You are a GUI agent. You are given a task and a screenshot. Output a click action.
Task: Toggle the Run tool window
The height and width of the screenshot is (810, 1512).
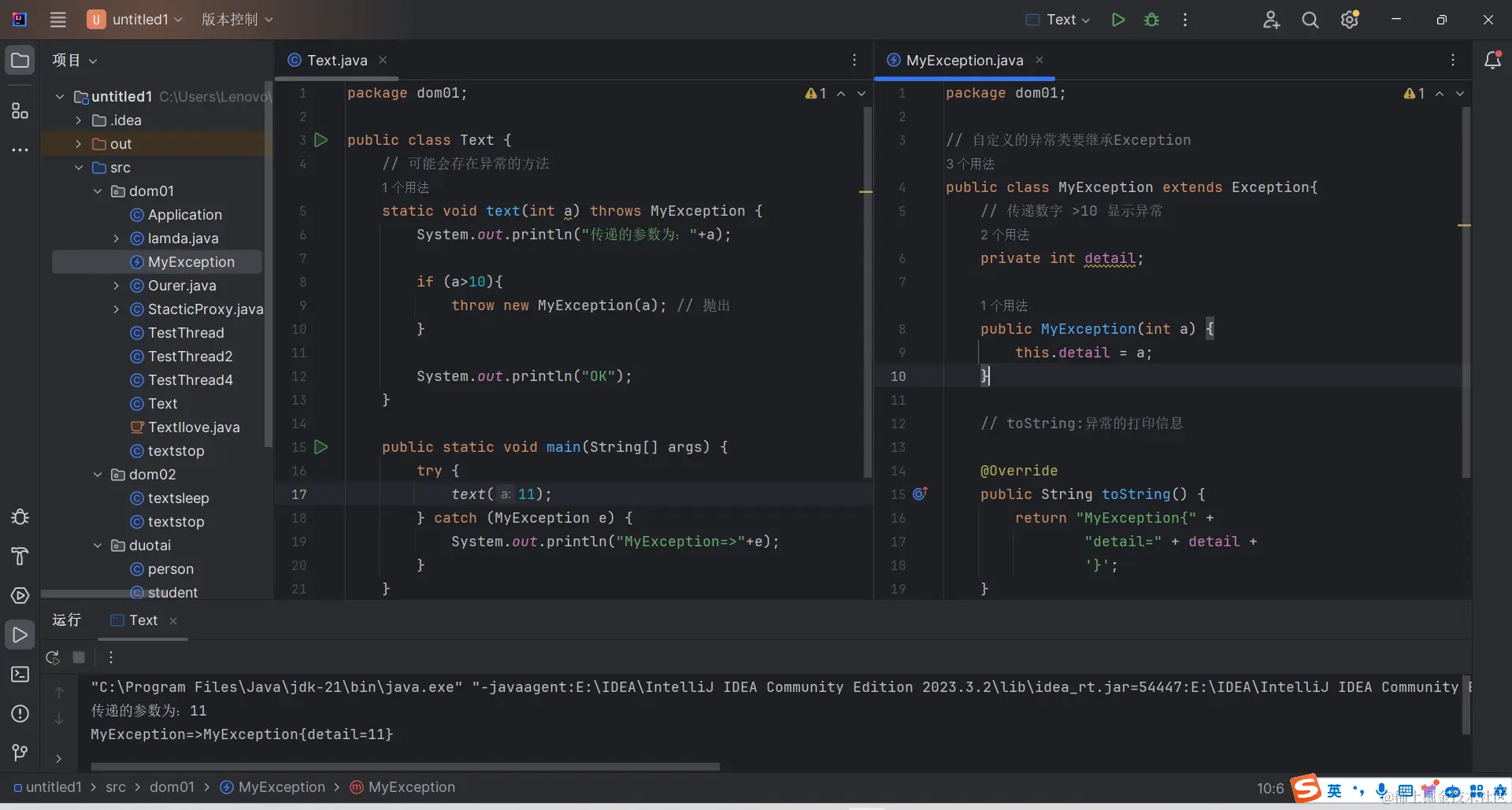(20, 635)
